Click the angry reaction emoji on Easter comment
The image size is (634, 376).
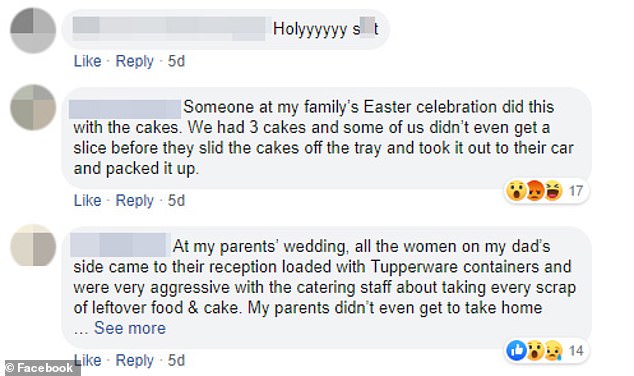(x=535, y=190)
